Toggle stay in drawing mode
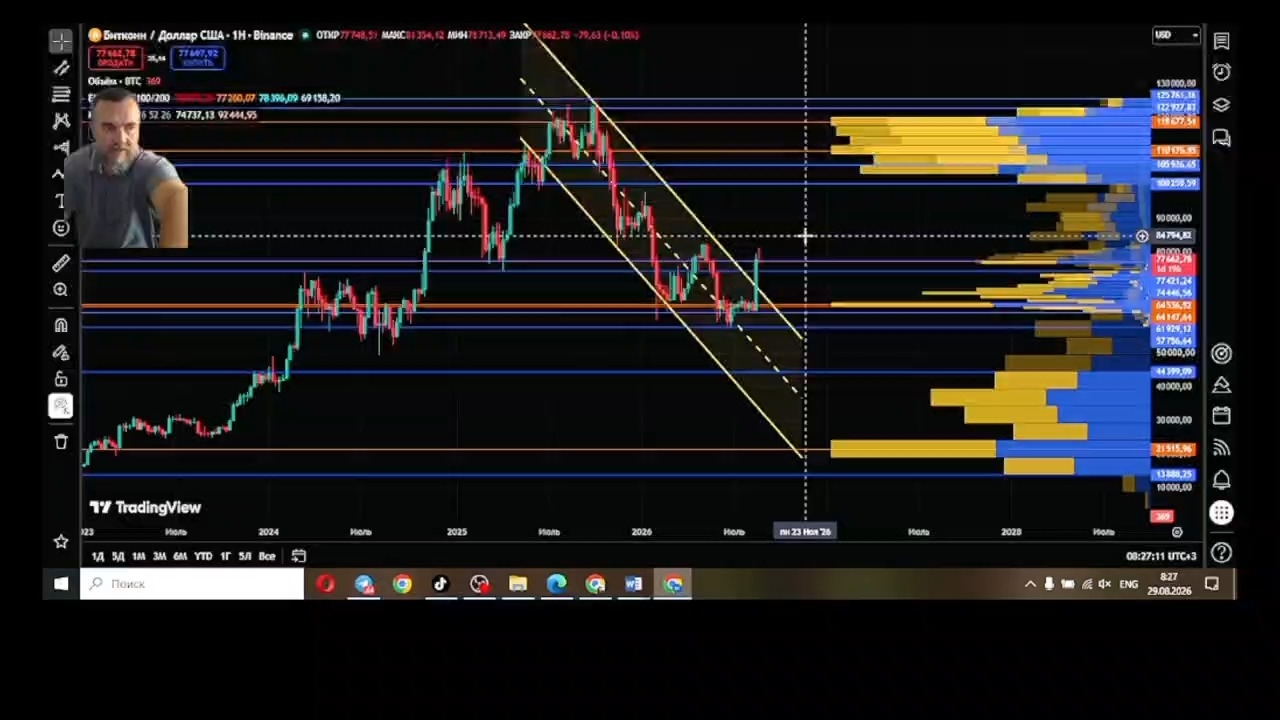This screenshot has height=720, width=1280. pos(61,352)
